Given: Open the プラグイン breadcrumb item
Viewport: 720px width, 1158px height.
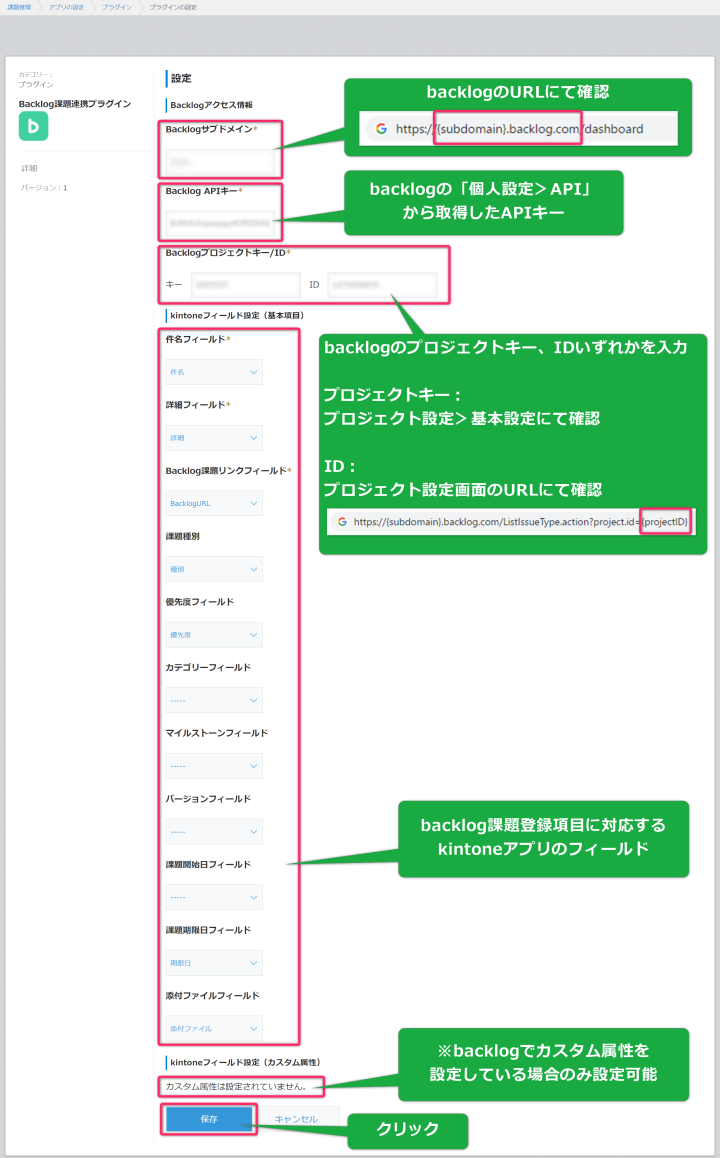Looking at the screenshot, I should [116, 7].
